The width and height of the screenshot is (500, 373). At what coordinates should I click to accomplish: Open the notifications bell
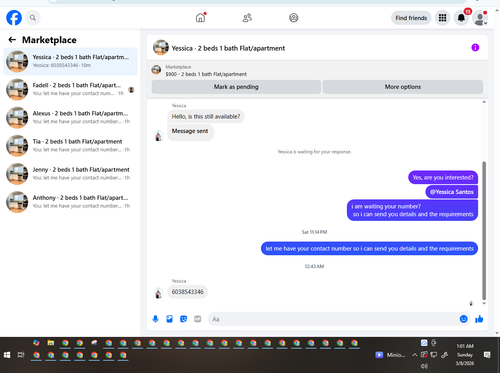(x=461, y=18)
